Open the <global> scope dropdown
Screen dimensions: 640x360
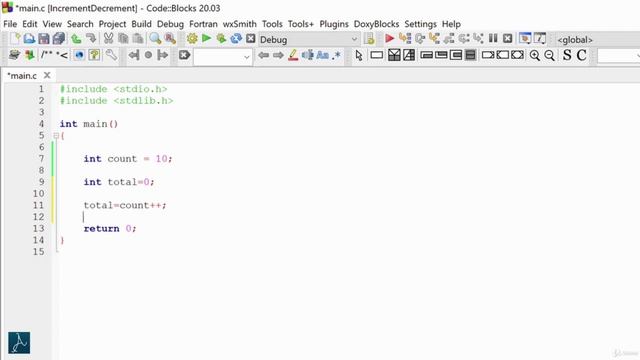[x=598, y=40]
